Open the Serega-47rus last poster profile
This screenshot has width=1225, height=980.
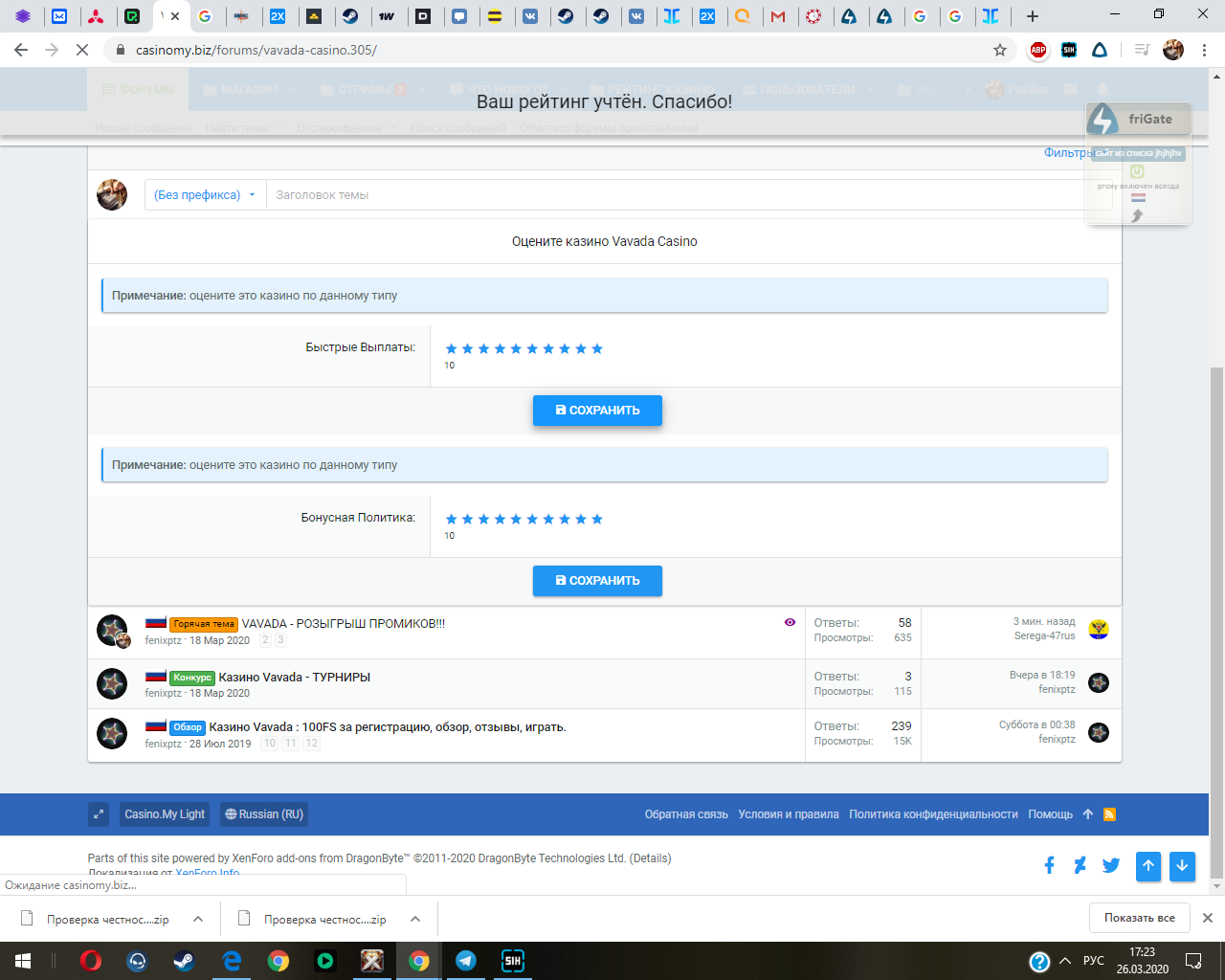1045,635
